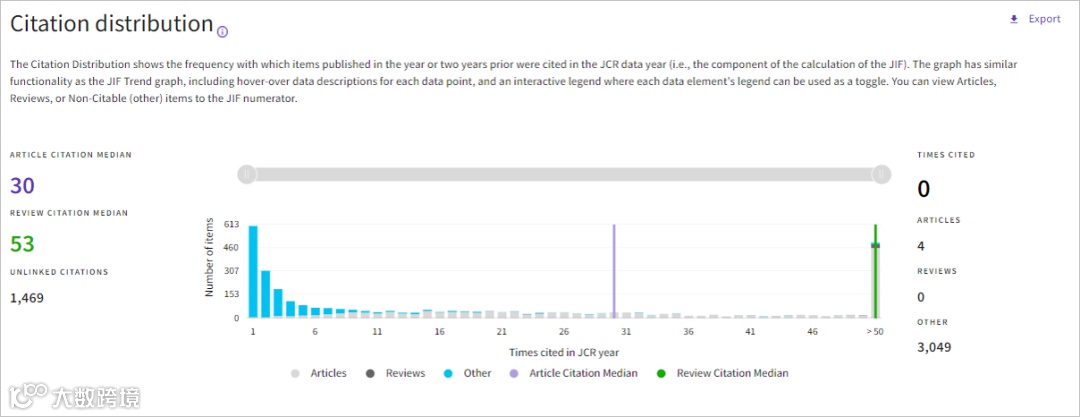Click the middle of the range slider track
This screenshot has height=417, width=1080.
[563, 174]
